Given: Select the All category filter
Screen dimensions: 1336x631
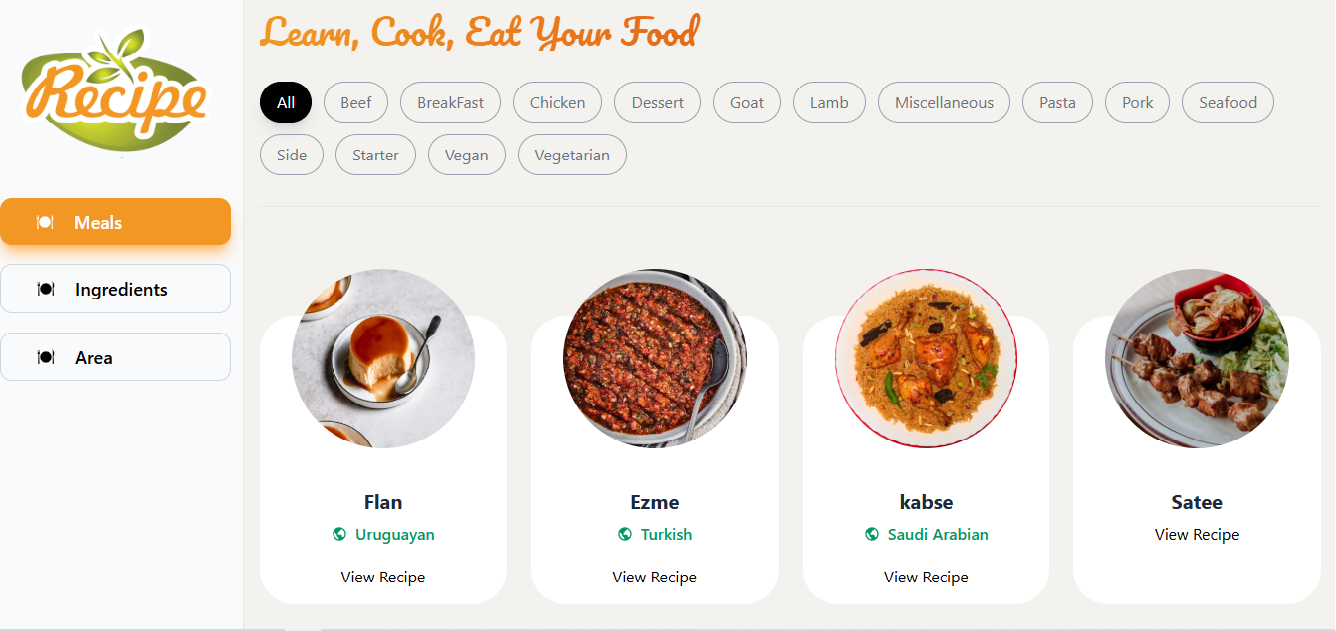Looking at the screenshot, I should 286,102.
